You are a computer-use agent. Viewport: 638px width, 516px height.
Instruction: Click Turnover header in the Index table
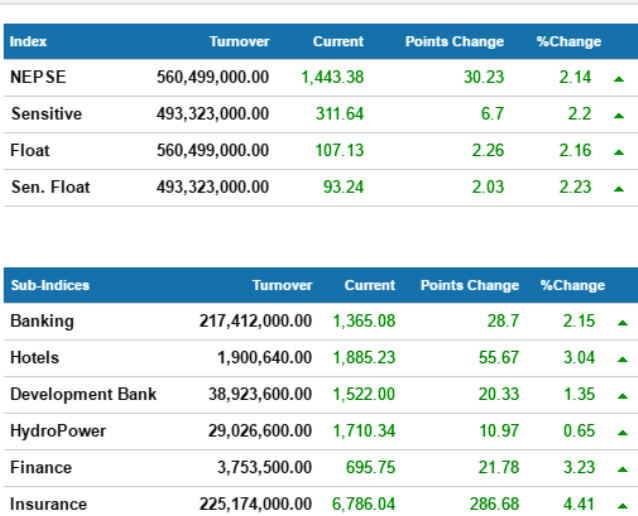pos(239,42)
